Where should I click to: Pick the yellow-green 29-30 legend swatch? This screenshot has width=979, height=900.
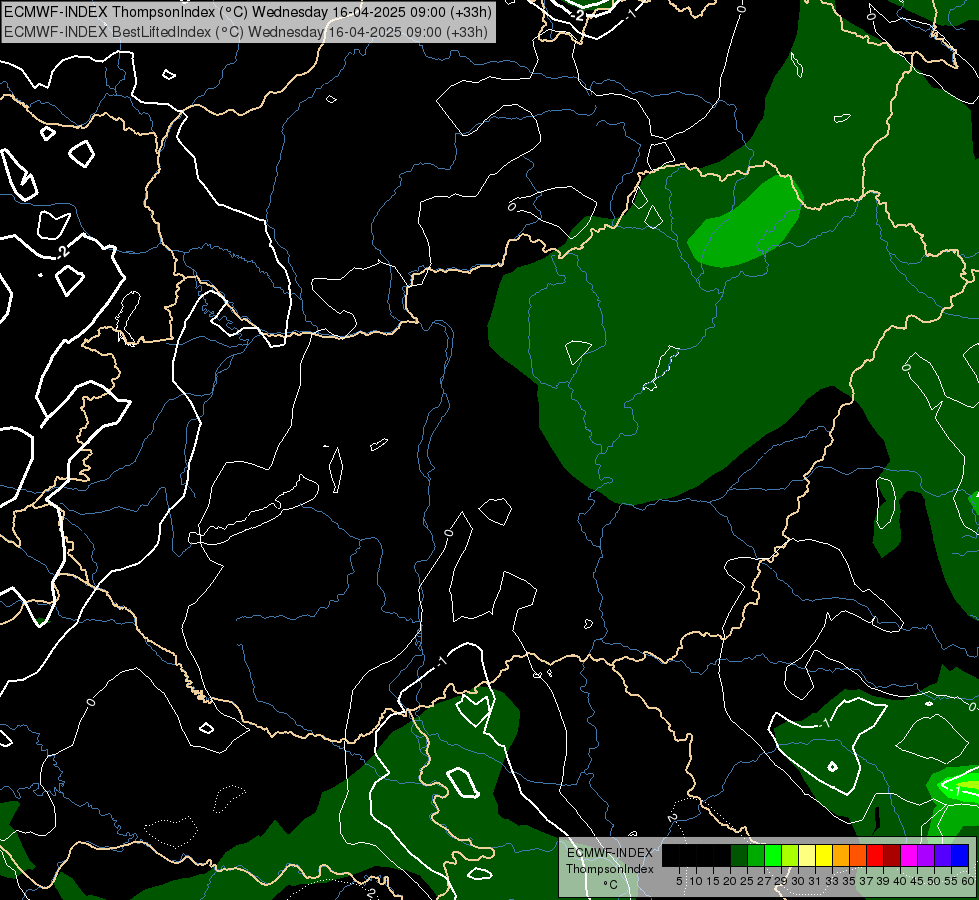(x=790, y=855)
